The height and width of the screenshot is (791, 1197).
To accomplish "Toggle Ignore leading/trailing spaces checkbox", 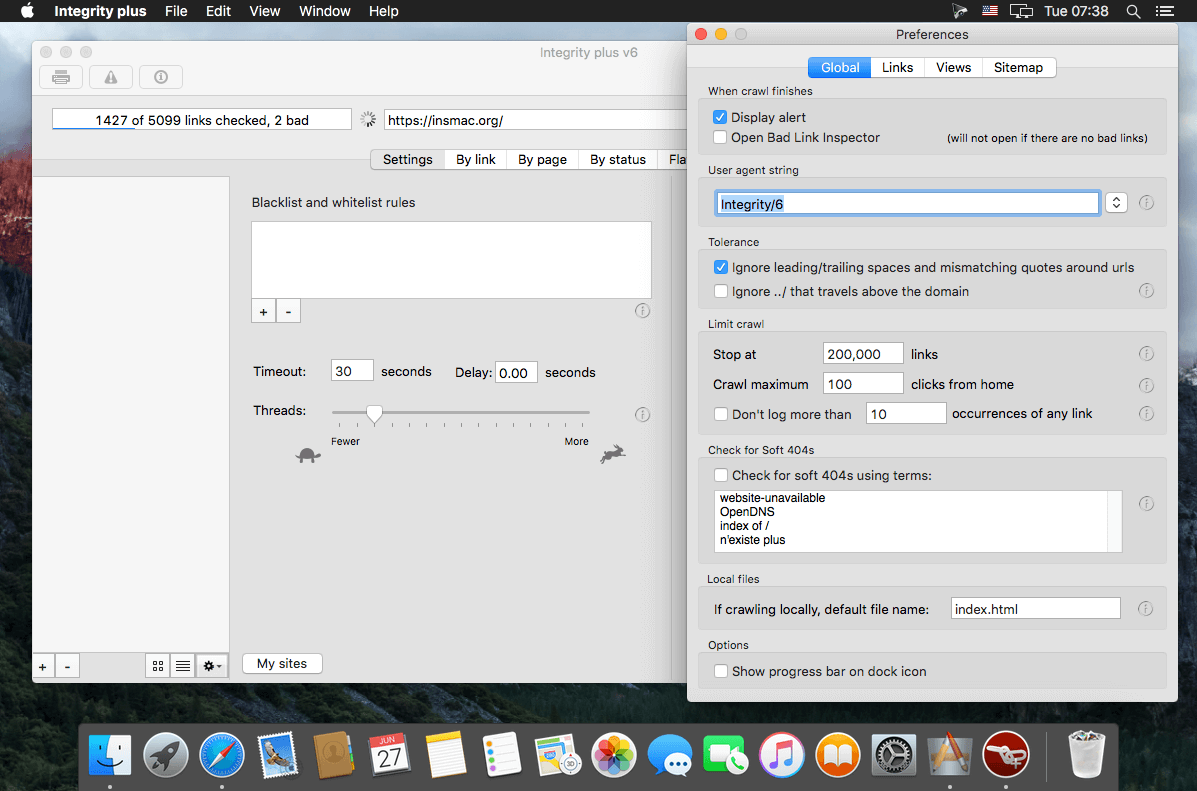I will [x=721, y=267].
